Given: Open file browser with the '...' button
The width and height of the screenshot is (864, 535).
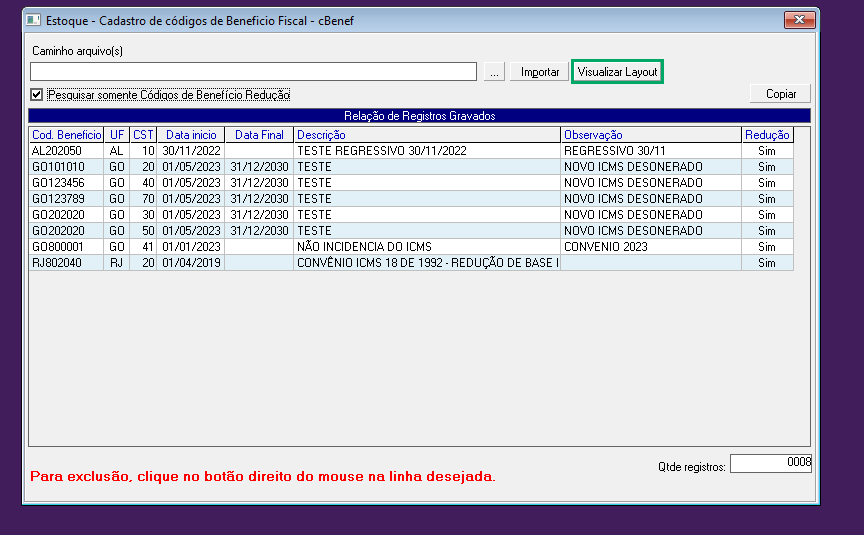Looking at the screenshot, I should pos(494,72).
